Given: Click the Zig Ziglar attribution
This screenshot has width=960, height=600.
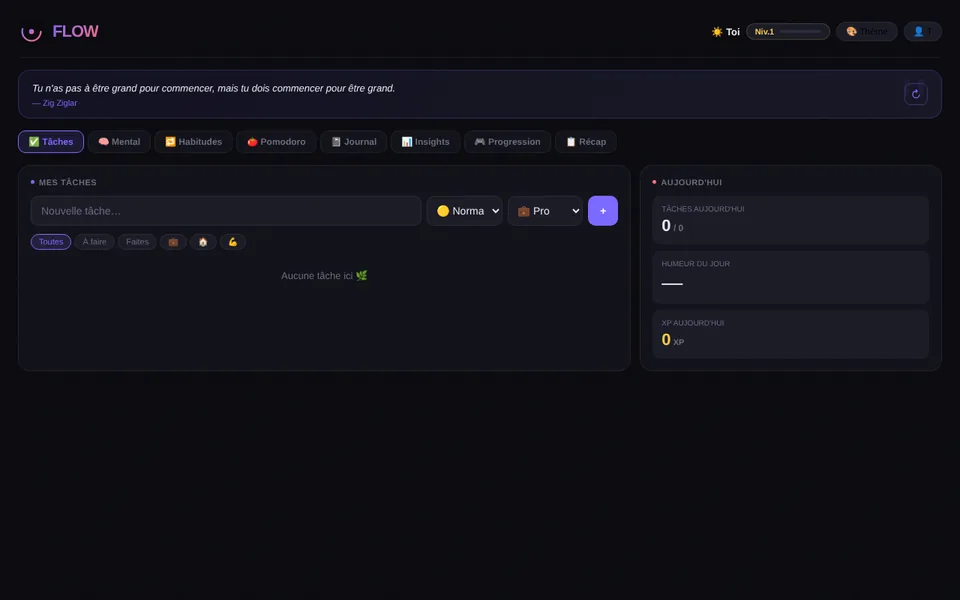Looking at the screenshot, I should pyautogui.click(x=54, y=103).
